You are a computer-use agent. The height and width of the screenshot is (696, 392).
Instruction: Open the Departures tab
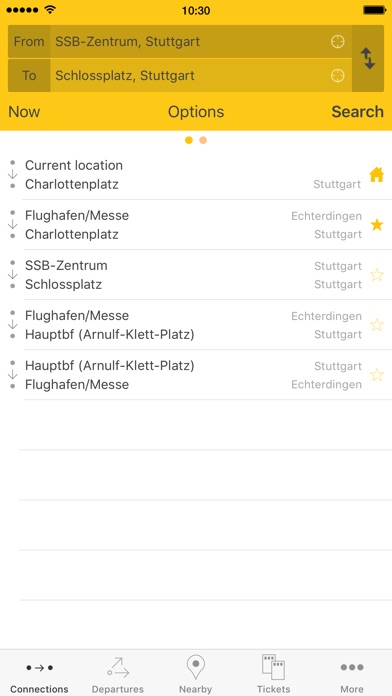[118, 674]
